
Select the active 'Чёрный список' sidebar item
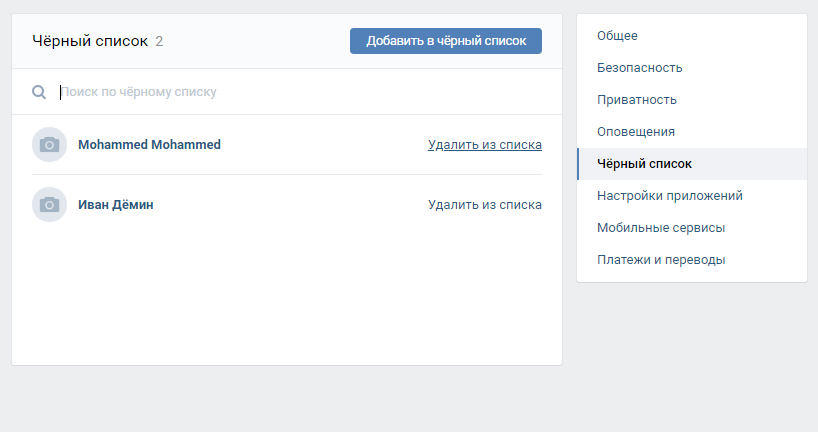coord(644,164)
